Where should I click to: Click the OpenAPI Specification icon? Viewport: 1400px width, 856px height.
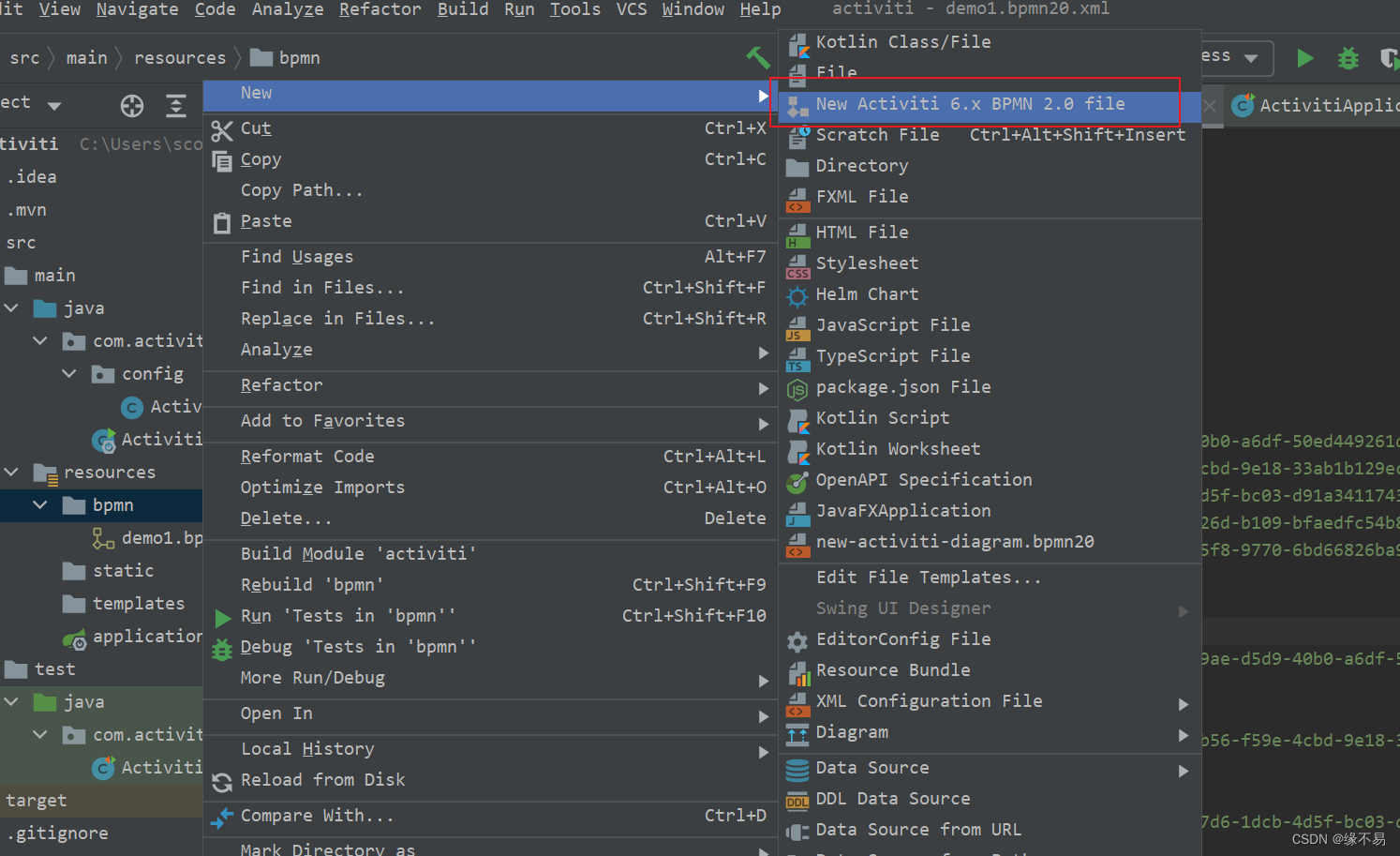click(x=797, y=482)
